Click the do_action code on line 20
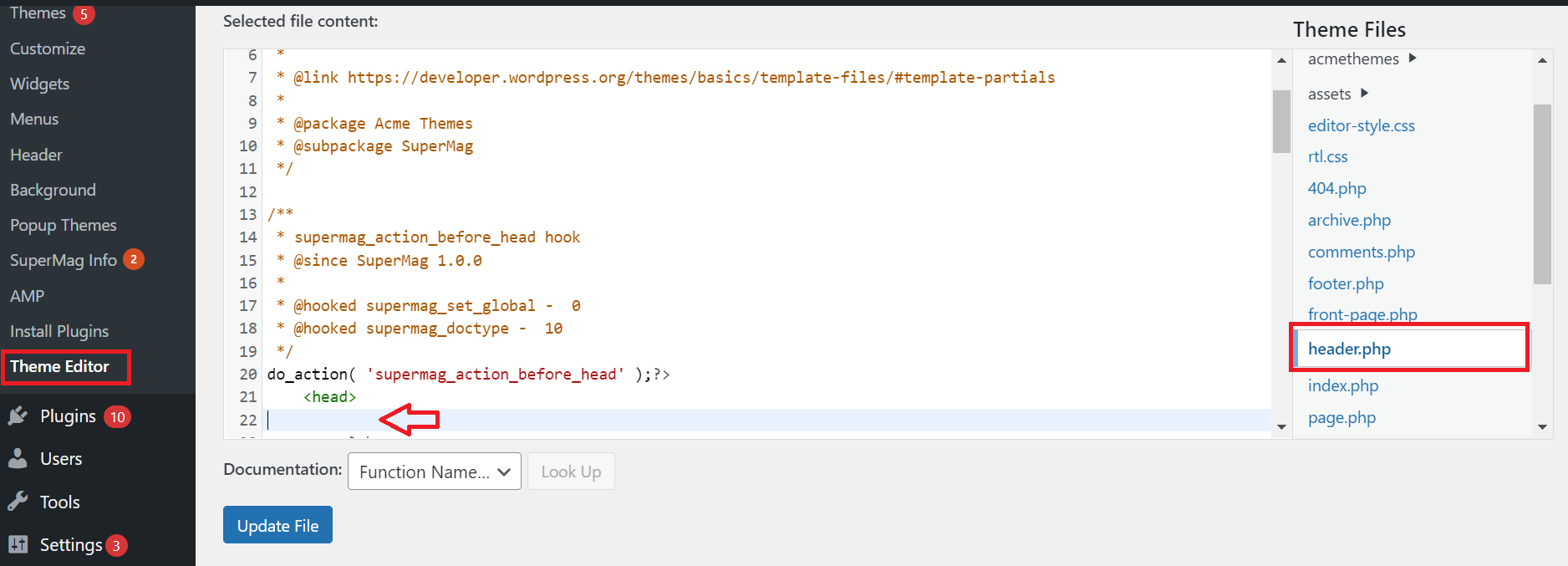1568x566 pixels. click(468, 374)
